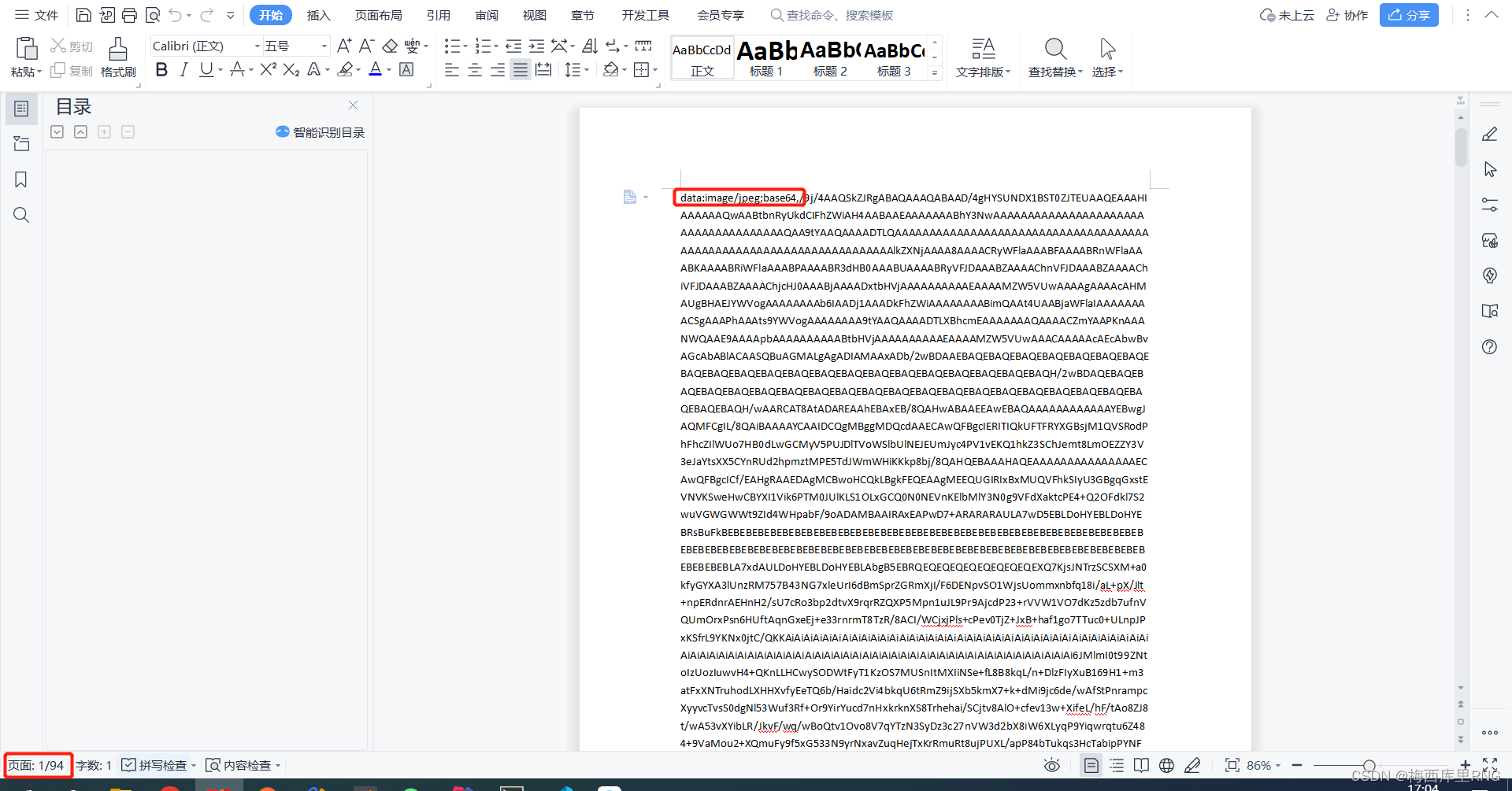Click the Collaborate (协作) button

[x=1347, y=15]
